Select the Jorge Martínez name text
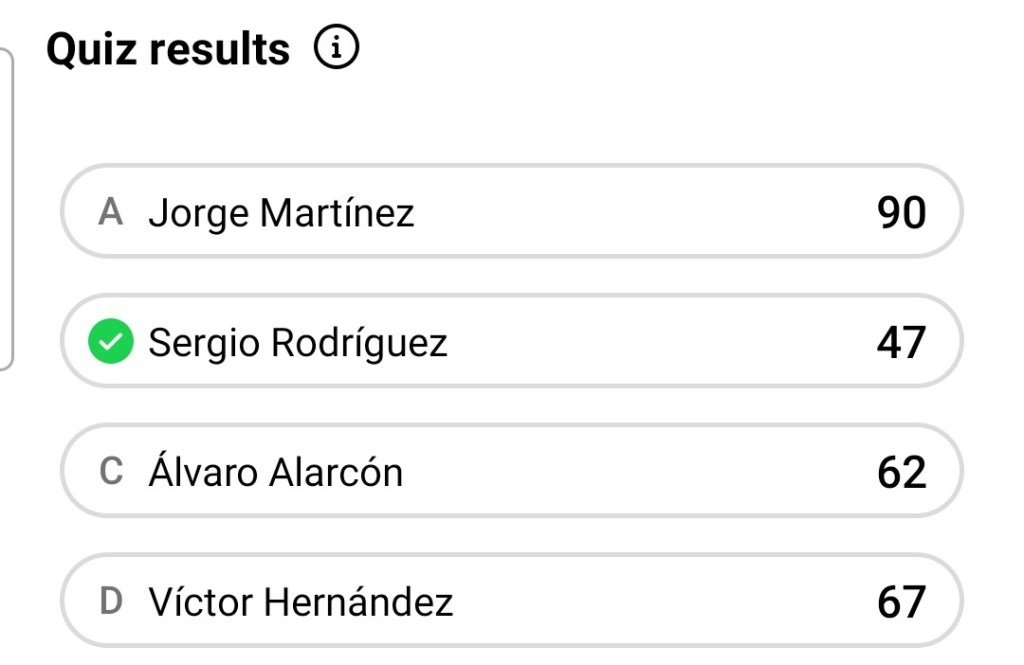This screenshot has height=665, width=1024. [x=281, y=213]
